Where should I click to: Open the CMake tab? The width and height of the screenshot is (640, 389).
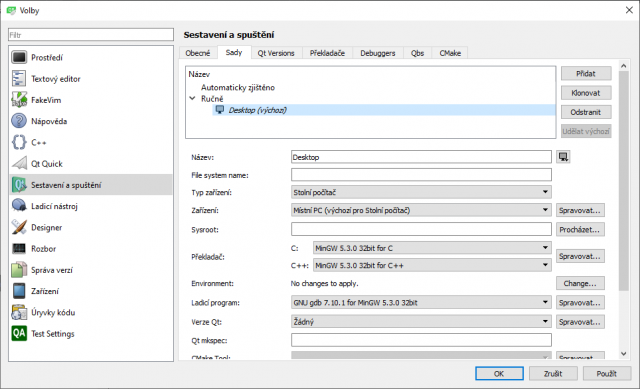point(450,53)
